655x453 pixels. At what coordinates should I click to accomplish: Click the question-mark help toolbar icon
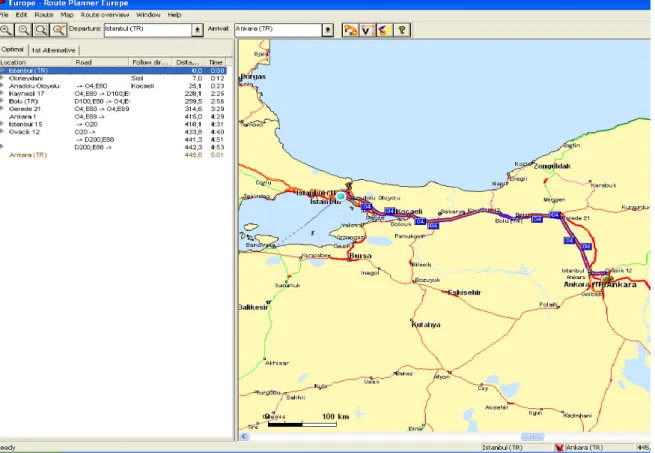tap(402, 30)
